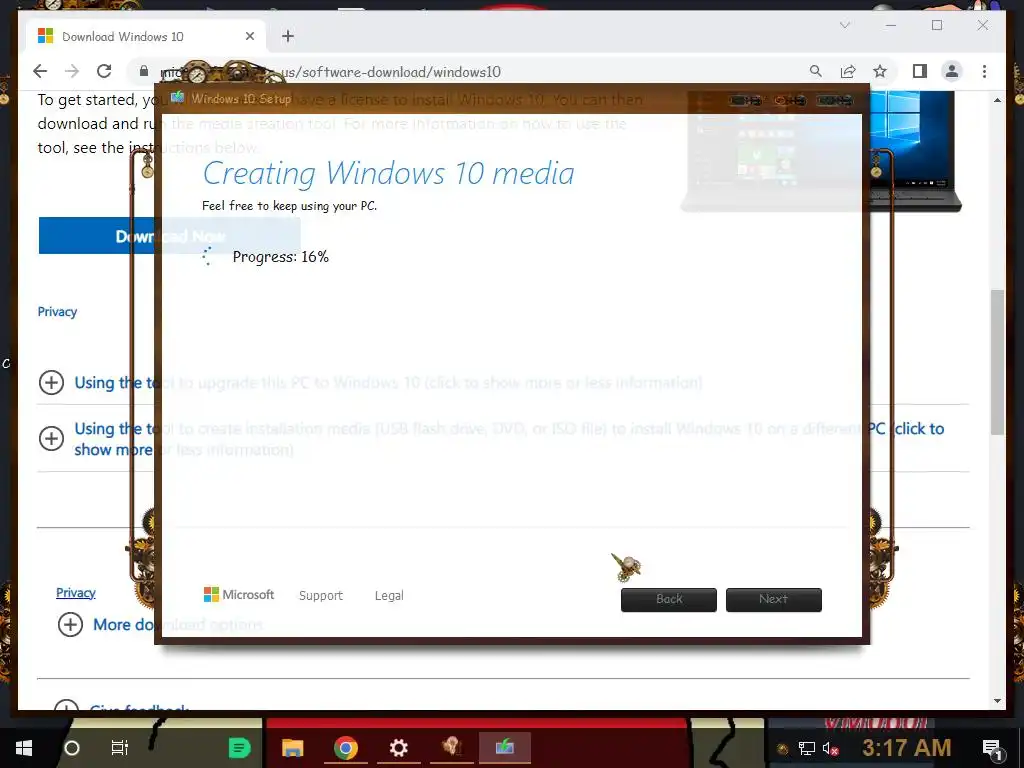
Task: Switch to Google Chrome on the taskbar
Action: [345, 748]
